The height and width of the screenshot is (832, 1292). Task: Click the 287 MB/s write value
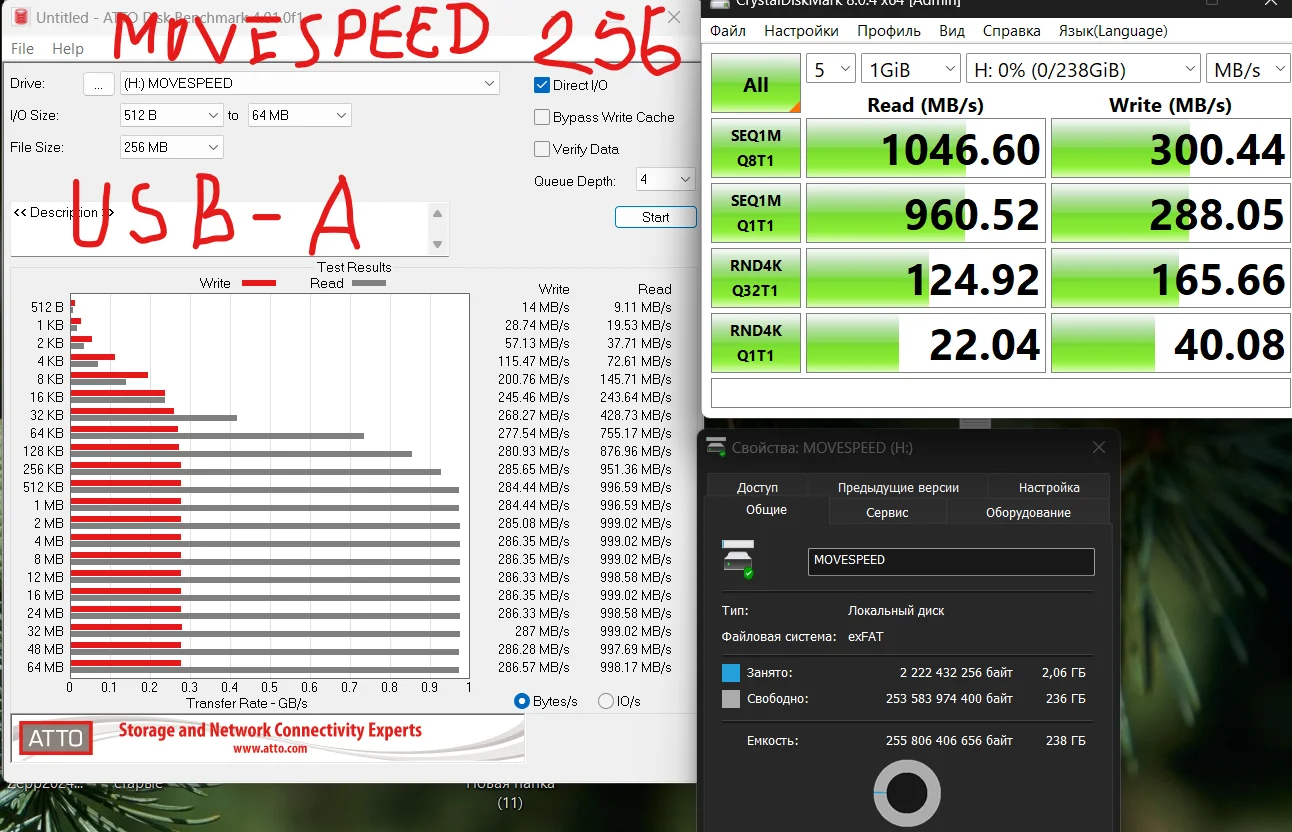pyautogui.click(x=543, y=631)
